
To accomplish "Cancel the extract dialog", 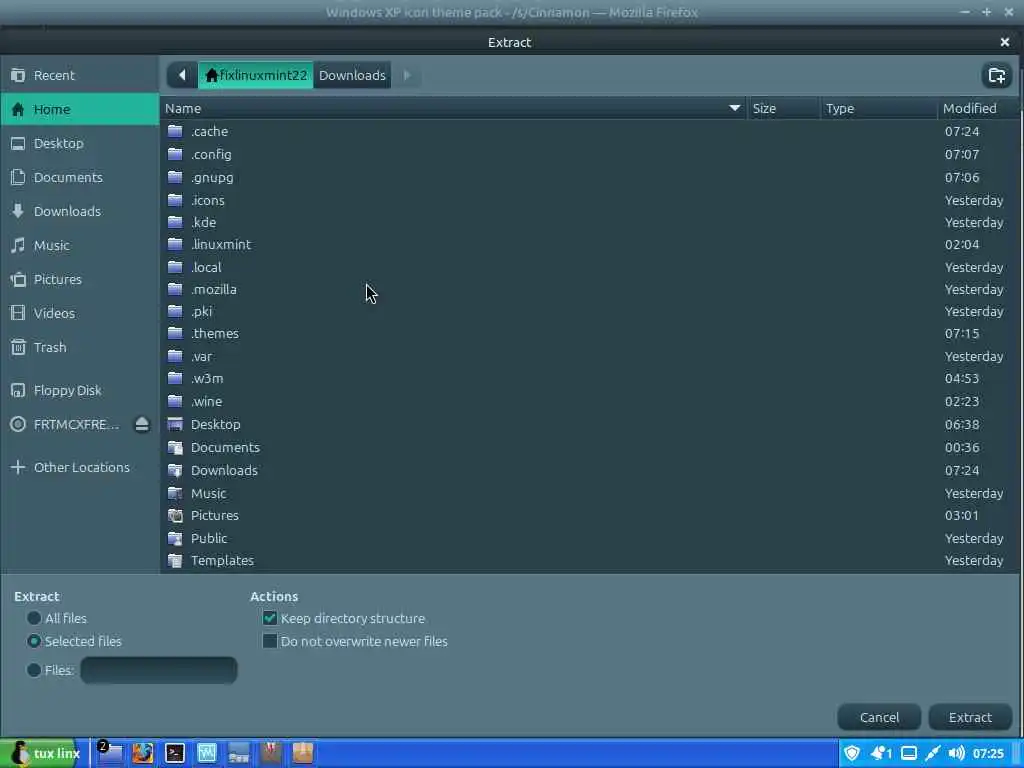I will tap(879, 717).
